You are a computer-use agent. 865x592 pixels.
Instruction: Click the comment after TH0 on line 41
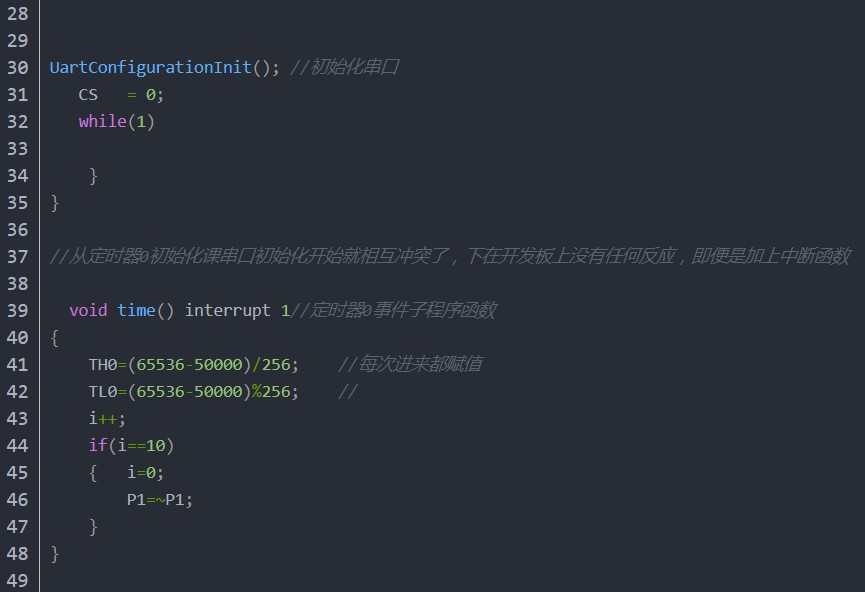[410, 364]
